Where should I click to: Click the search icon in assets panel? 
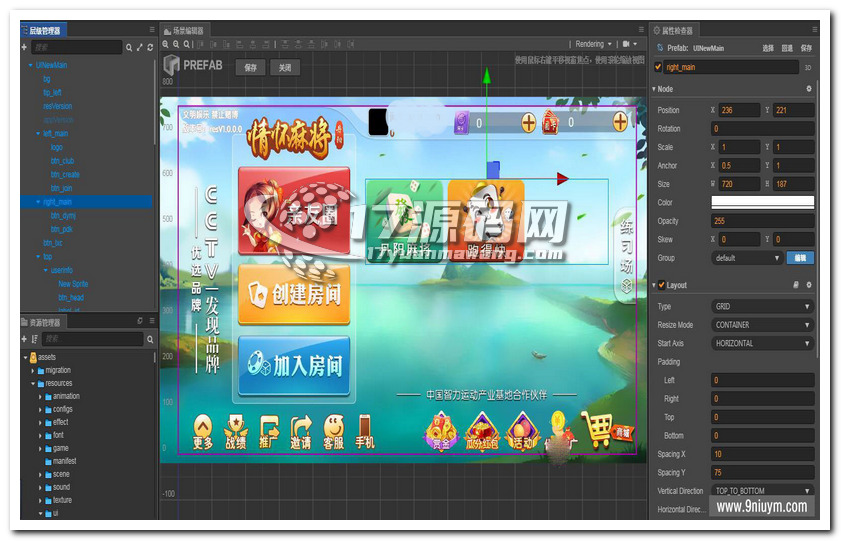[150, 339]
